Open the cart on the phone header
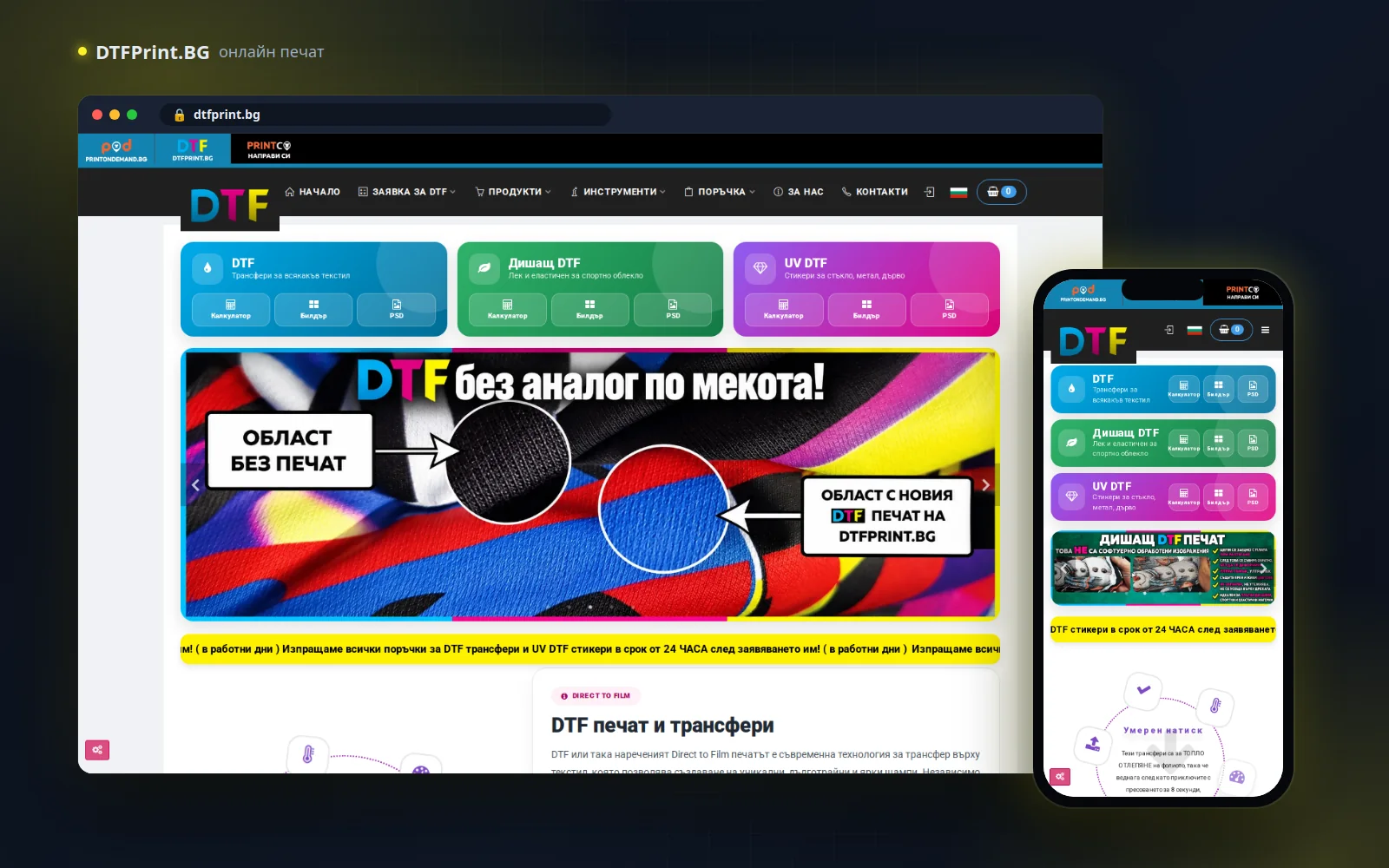The height and width of the screenshot is (868, 1389). (x=1231, y=330)
